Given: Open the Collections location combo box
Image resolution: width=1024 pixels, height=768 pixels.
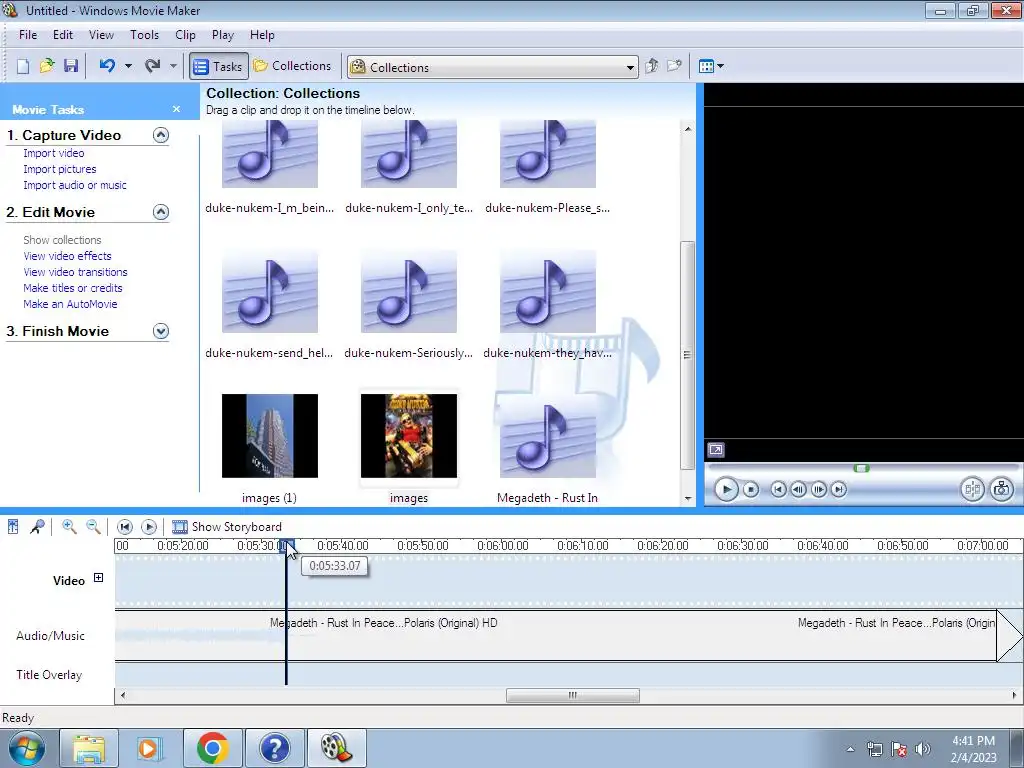Looking at the screenshot, I should (492, 67).
